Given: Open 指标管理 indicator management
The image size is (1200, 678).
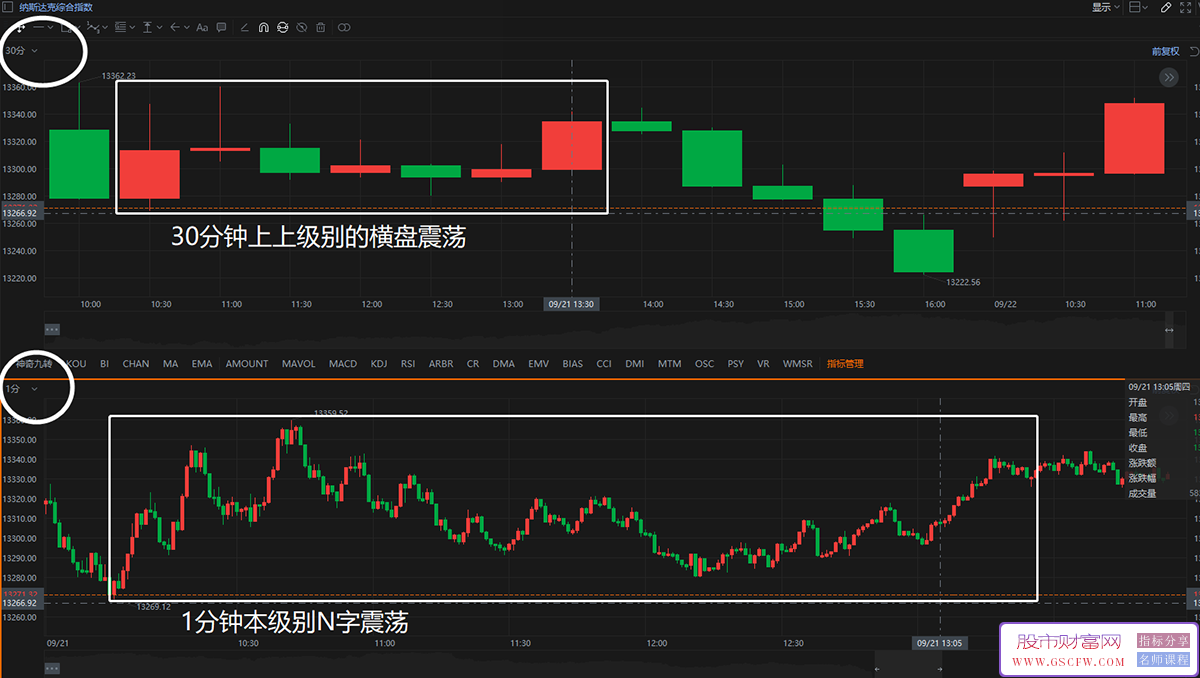Looking at the screenshot, I should [845, 364].
